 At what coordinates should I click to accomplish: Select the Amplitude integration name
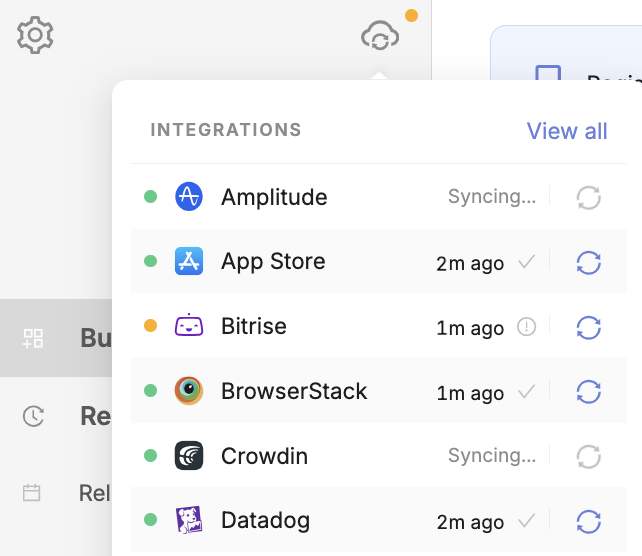[274, 197]
